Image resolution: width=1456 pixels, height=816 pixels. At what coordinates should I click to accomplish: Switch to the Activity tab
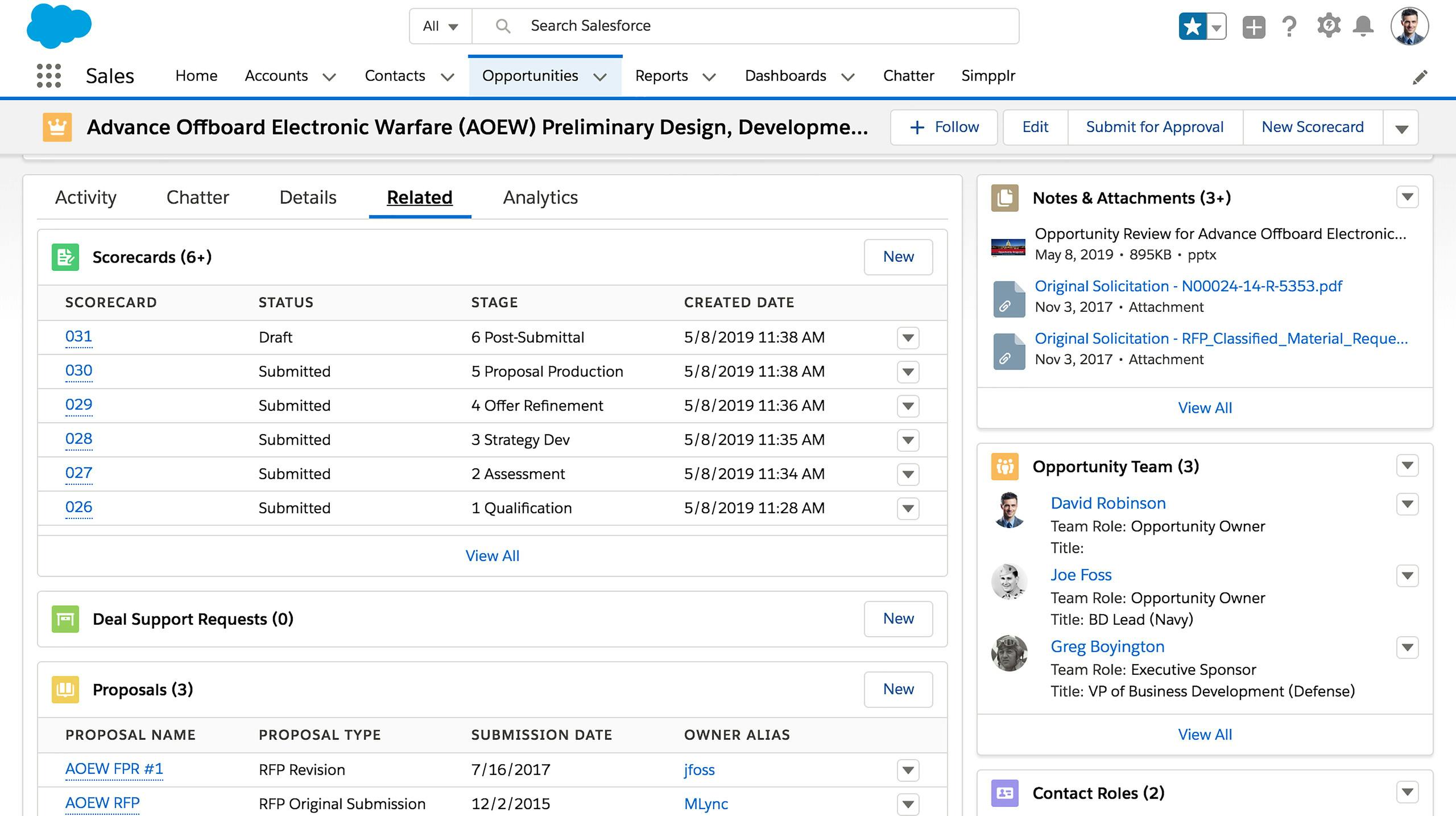(x=86, y=197)
